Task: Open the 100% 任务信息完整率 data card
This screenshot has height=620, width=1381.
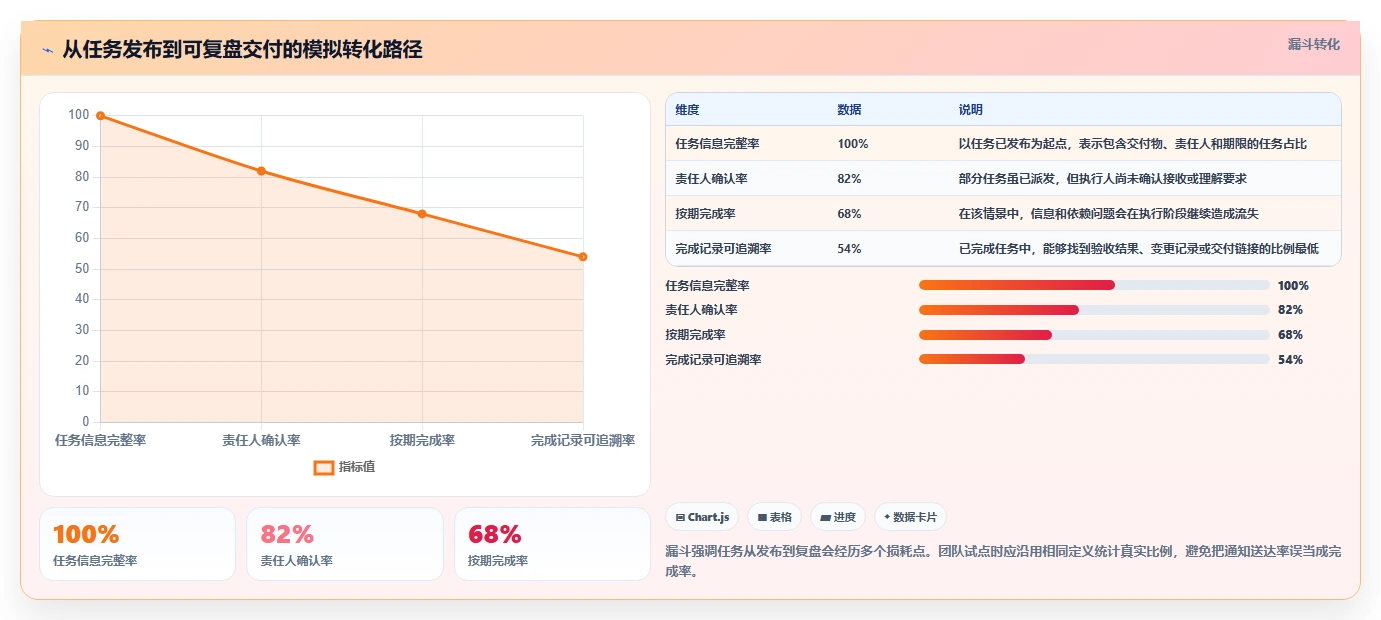Action: 137,544
